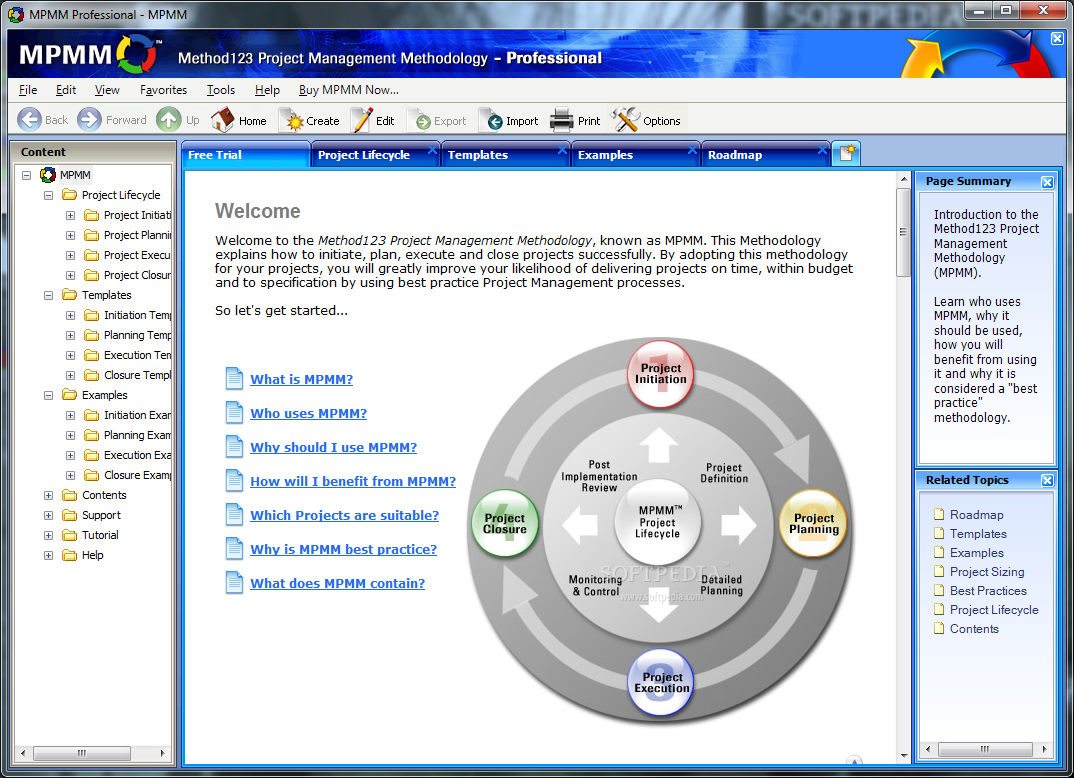Click the Project Execution blue circle
This screenshot has height=778, width=1074.
660,682
